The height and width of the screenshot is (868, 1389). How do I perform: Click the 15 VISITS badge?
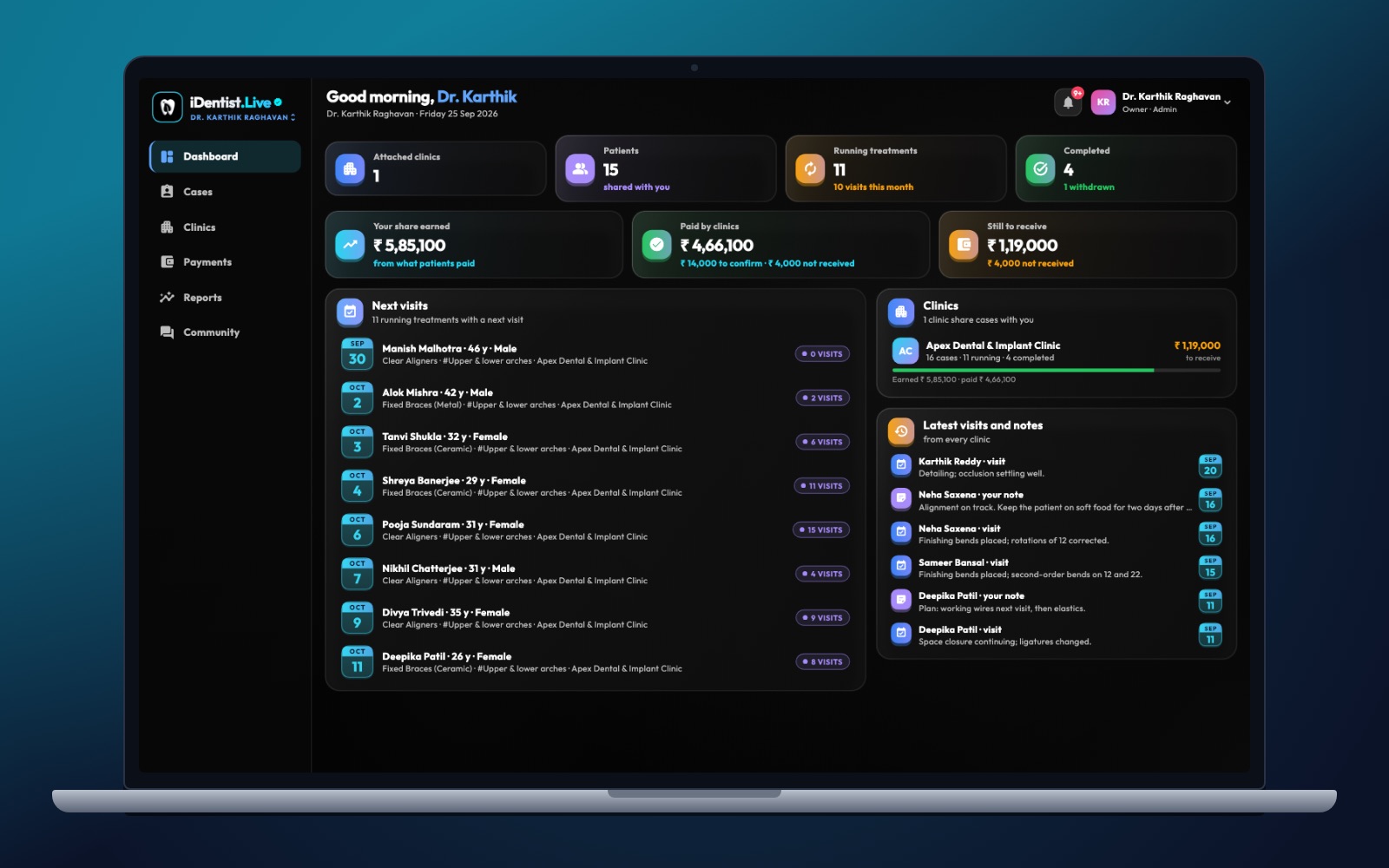820,530
